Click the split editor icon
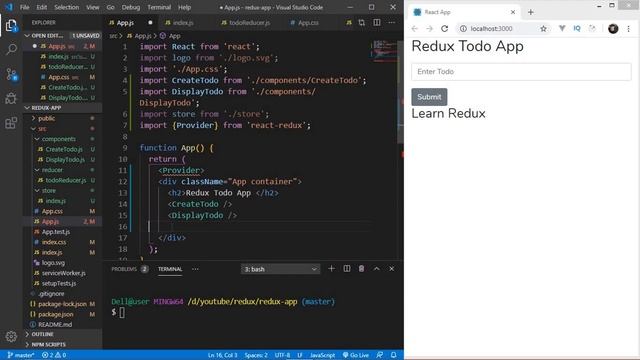Screen dimensions: 640x360 point(377,22)
